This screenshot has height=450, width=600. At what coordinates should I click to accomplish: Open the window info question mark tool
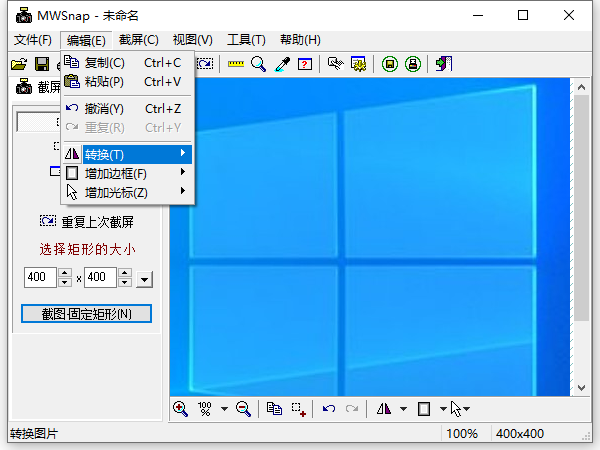pos(305,64)
